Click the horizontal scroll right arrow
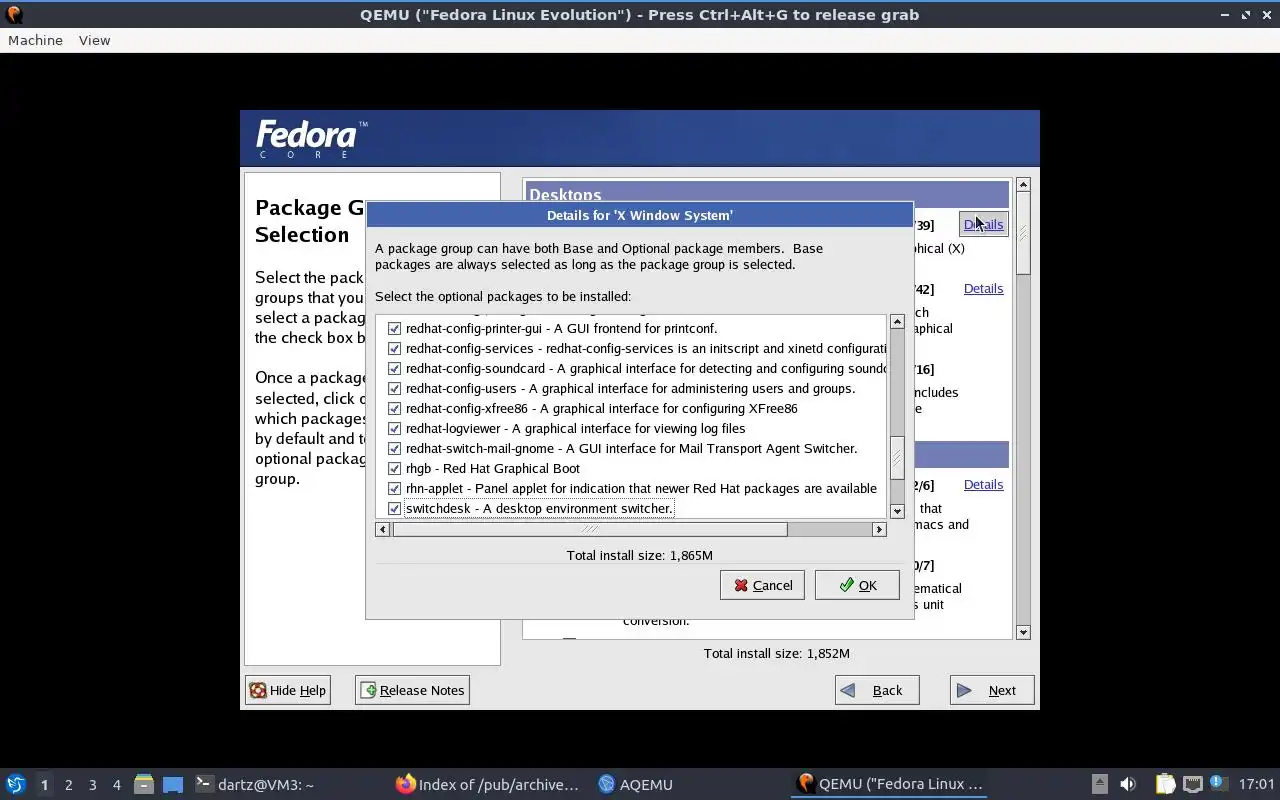1280x800 pixels. pyautogui.click(x=879, y=529)
